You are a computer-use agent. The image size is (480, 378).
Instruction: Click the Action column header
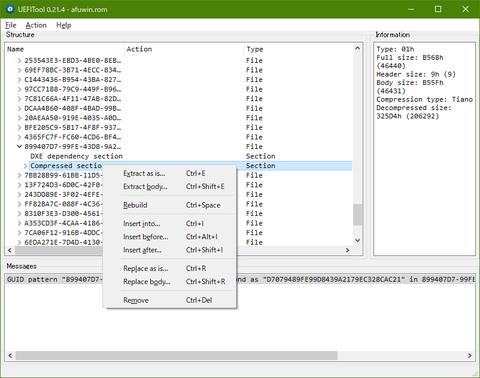click(184, 49)
